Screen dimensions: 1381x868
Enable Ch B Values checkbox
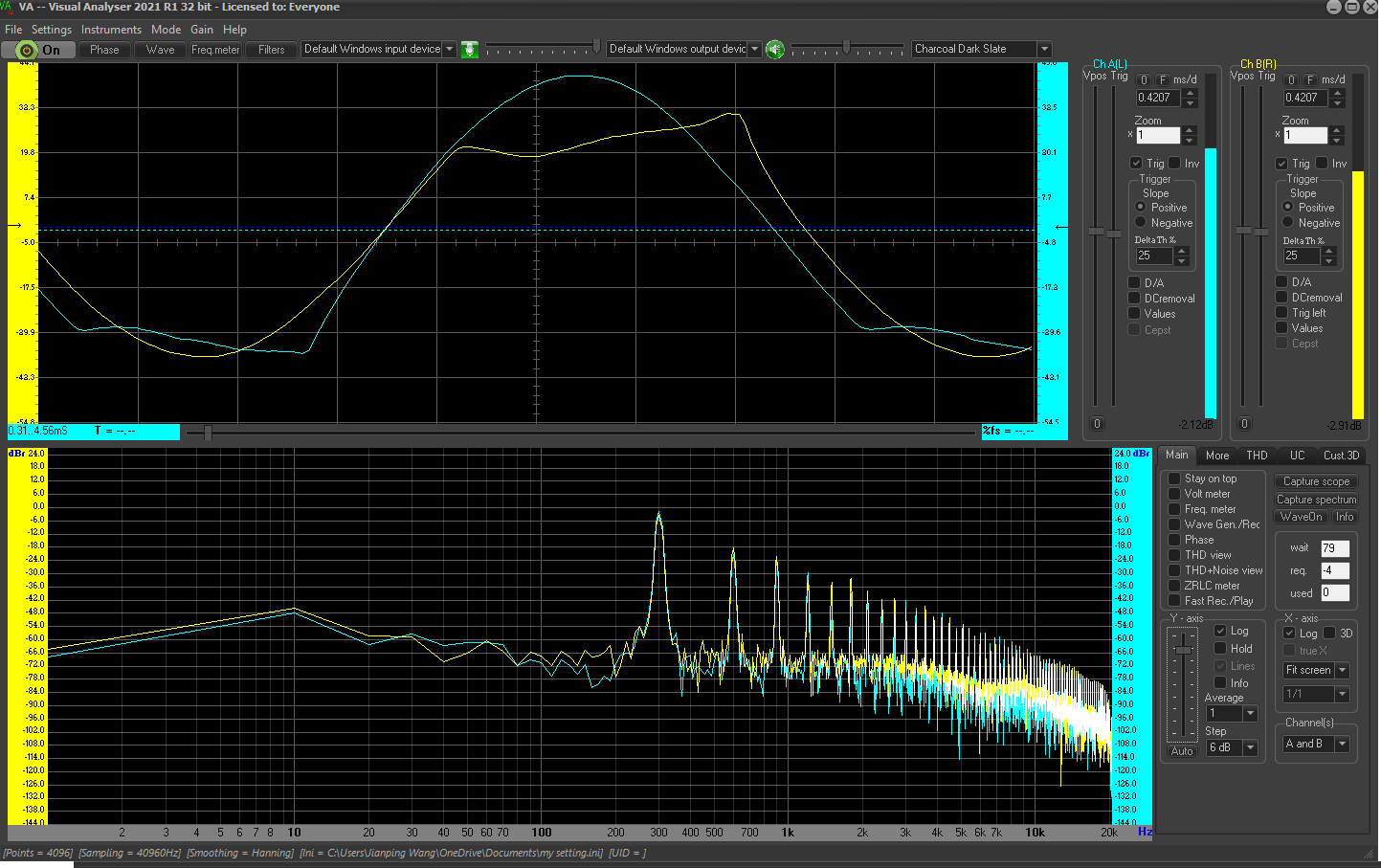tap(1281, 328)
